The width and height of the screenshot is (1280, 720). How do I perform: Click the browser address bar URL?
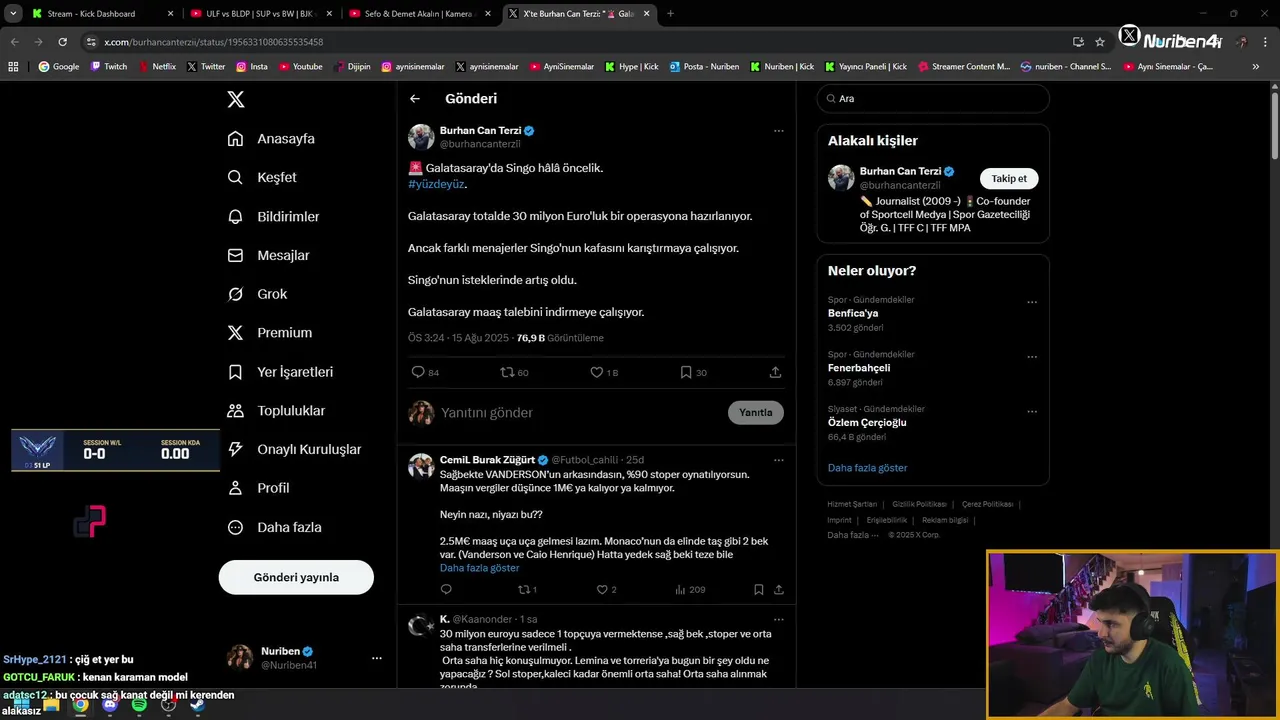[213, 42]
